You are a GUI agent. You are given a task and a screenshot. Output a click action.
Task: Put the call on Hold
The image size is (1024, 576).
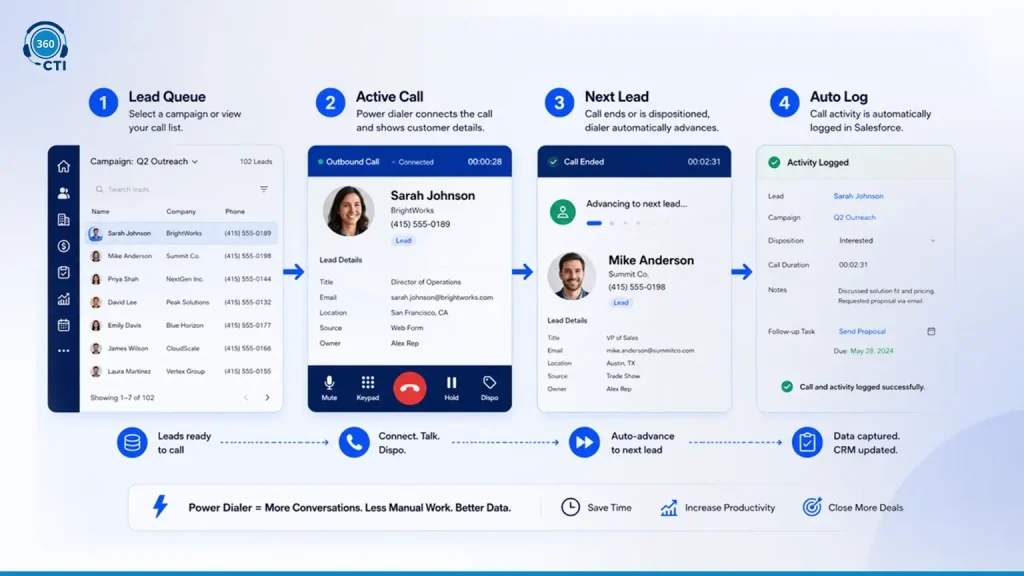tap(451, 388)
